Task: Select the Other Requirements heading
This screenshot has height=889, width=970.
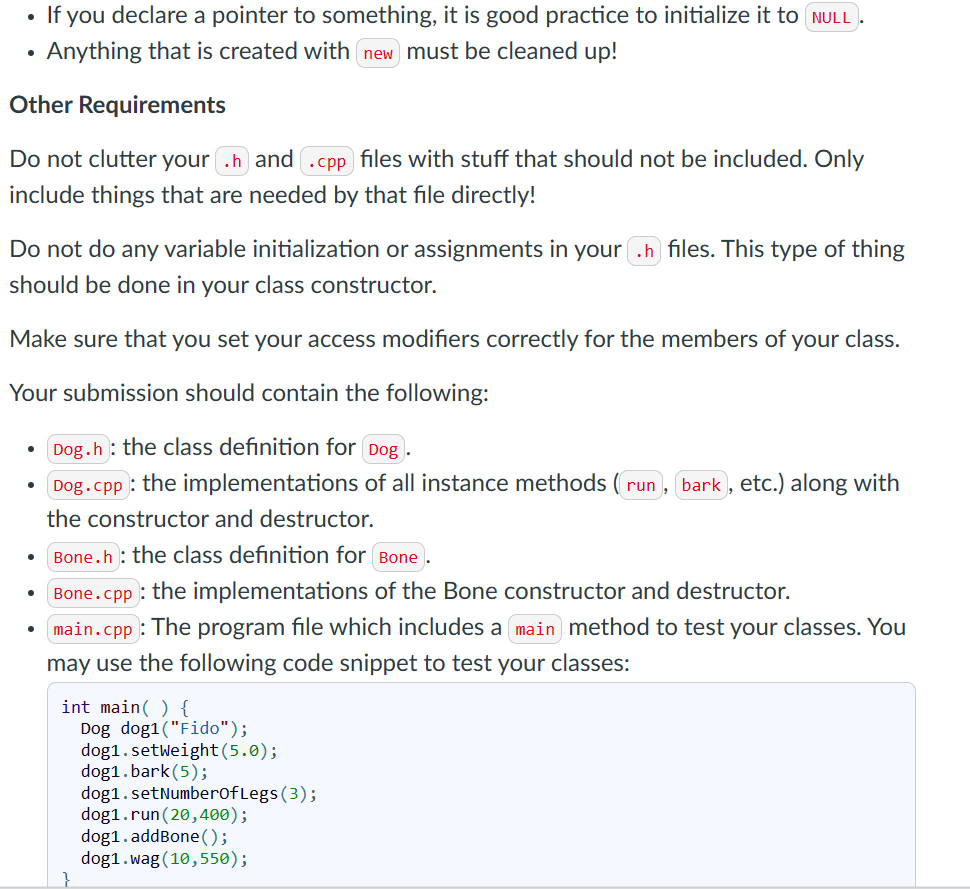Action: [116, 105]
